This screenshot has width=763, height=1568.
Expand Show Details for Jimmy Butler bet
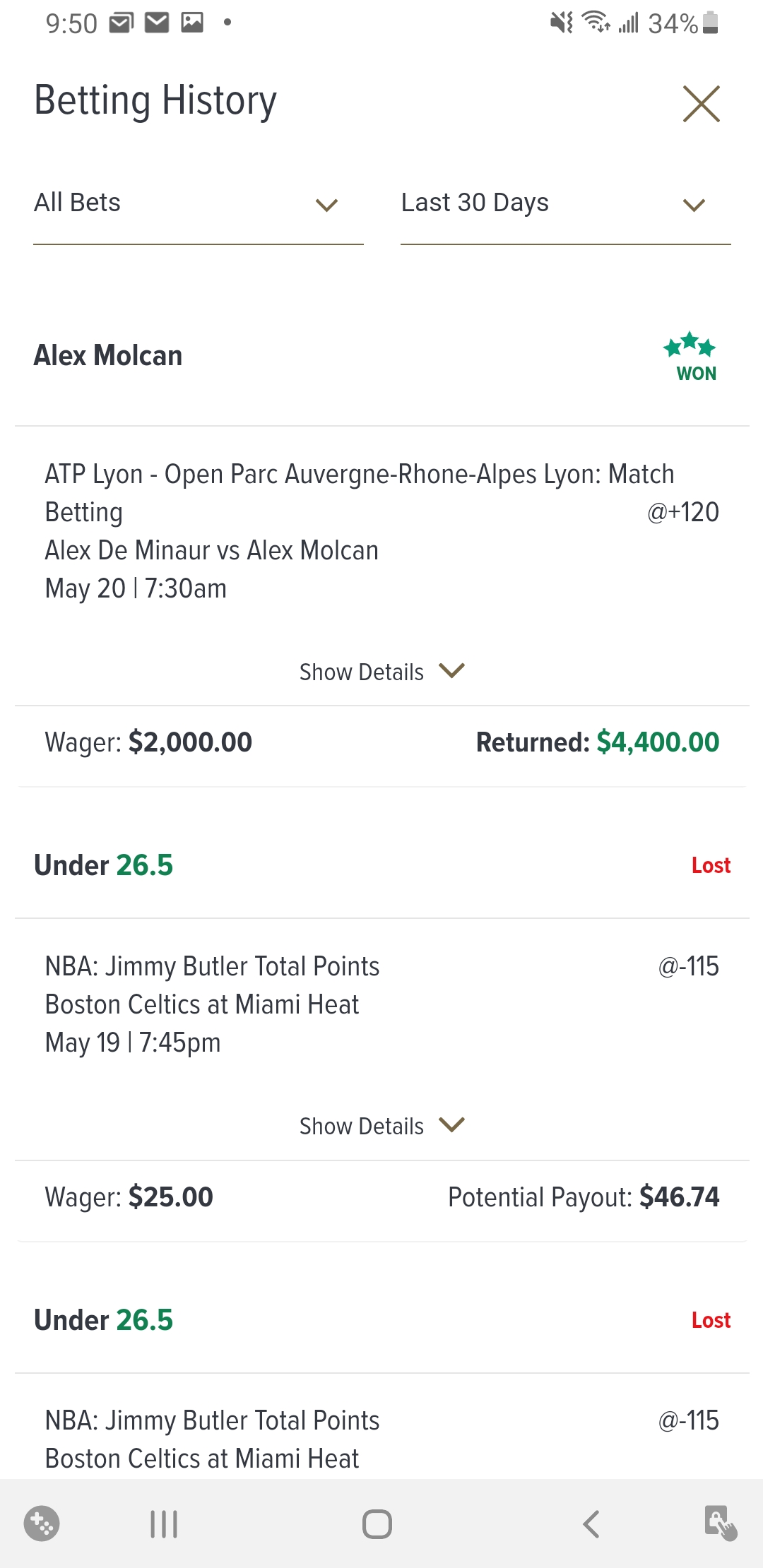pos(381,1126)
